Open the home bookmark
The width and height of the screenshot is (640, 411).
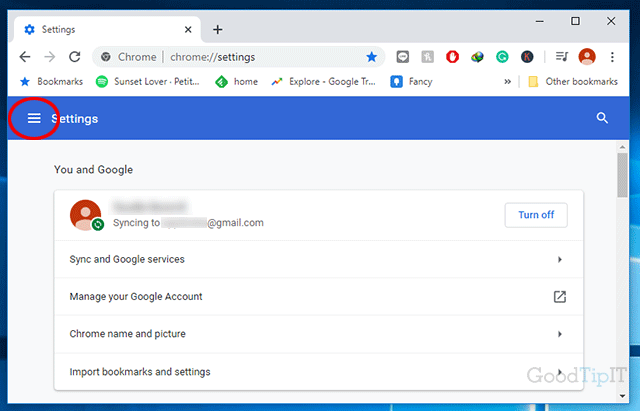tap(236, 82)
